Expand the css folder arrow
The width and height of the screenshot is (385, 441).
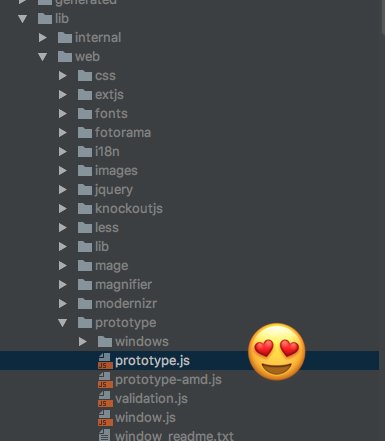point(63,76)
